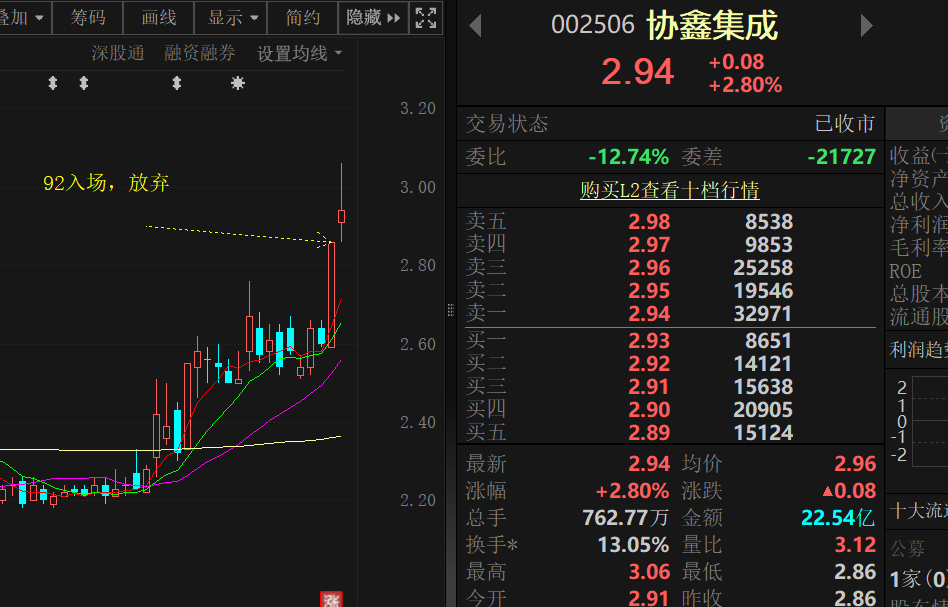Click 委比 value -12.74%
The height and width of the screenshot is (607, 948).
(629, 157)
